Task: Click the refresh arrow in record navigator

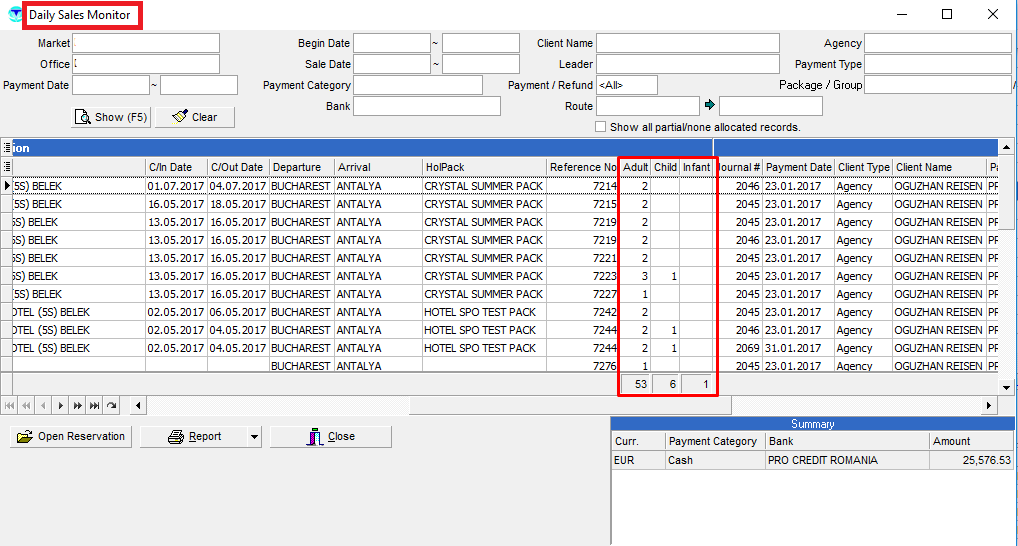Action: click(111, 405)
